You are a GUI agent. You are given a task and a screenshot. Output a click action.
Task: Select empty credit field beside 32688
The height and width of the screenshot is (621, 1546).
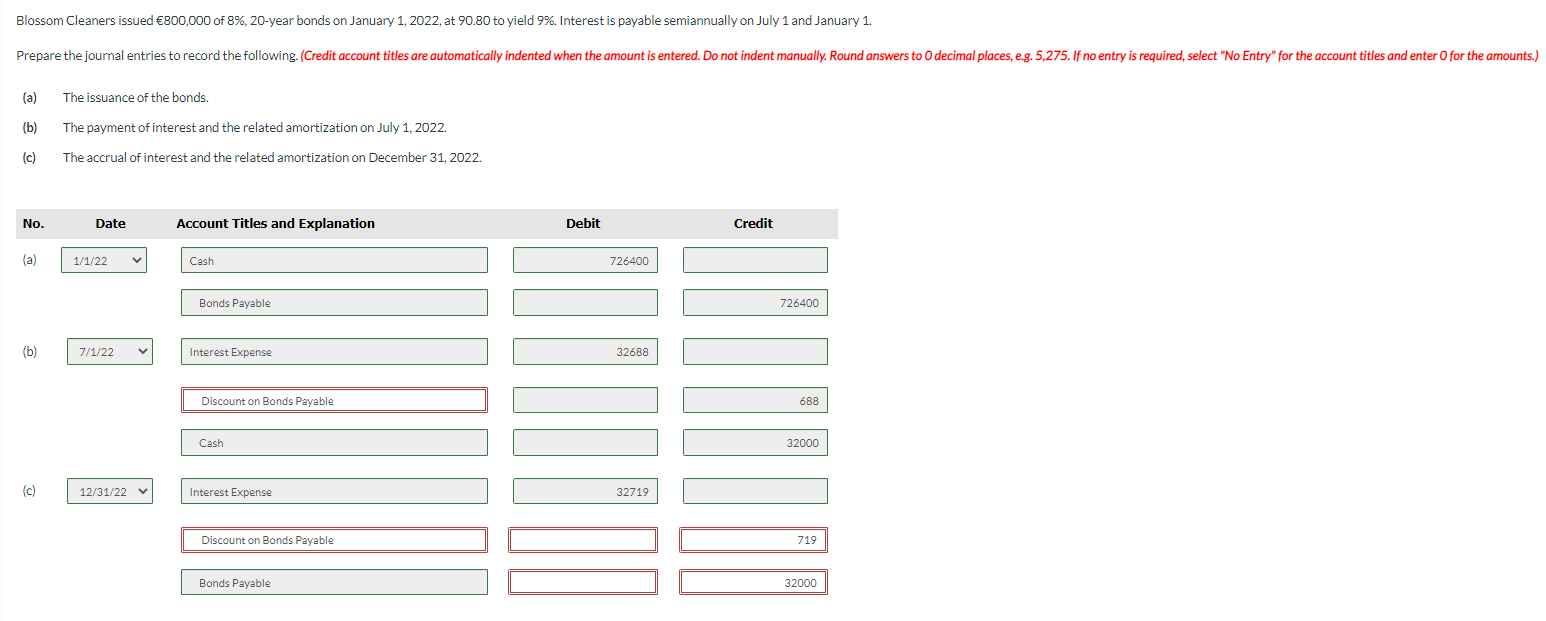755,352
